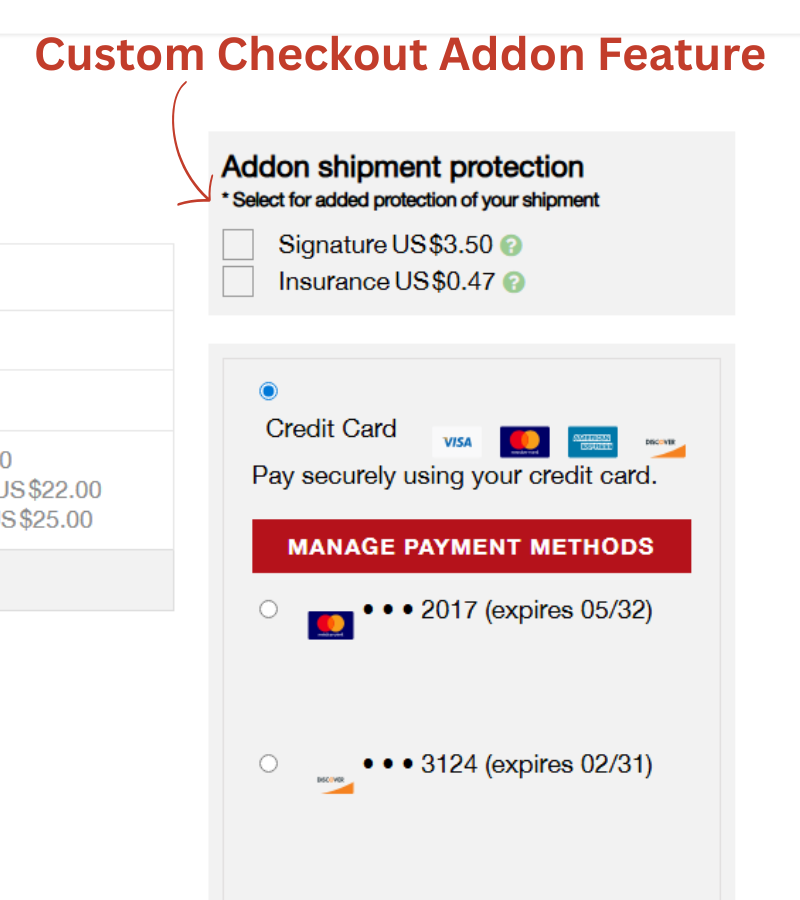Open Manage Payment Methods
Screen dimensions: 800x900
coord(471,547)
